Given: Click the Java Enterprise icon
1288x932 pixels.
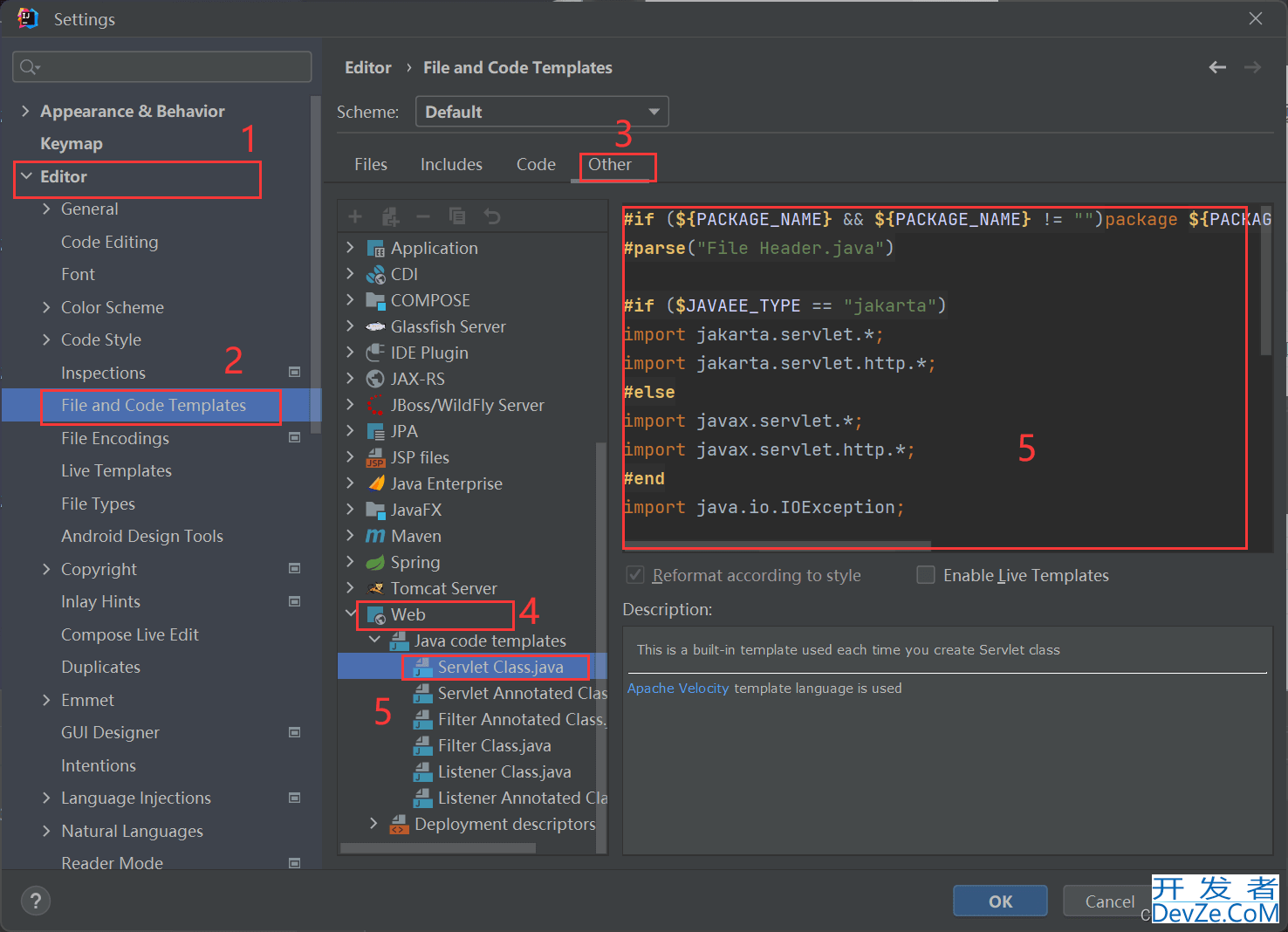Looking at the screenshot, I should tap(375, 484).
